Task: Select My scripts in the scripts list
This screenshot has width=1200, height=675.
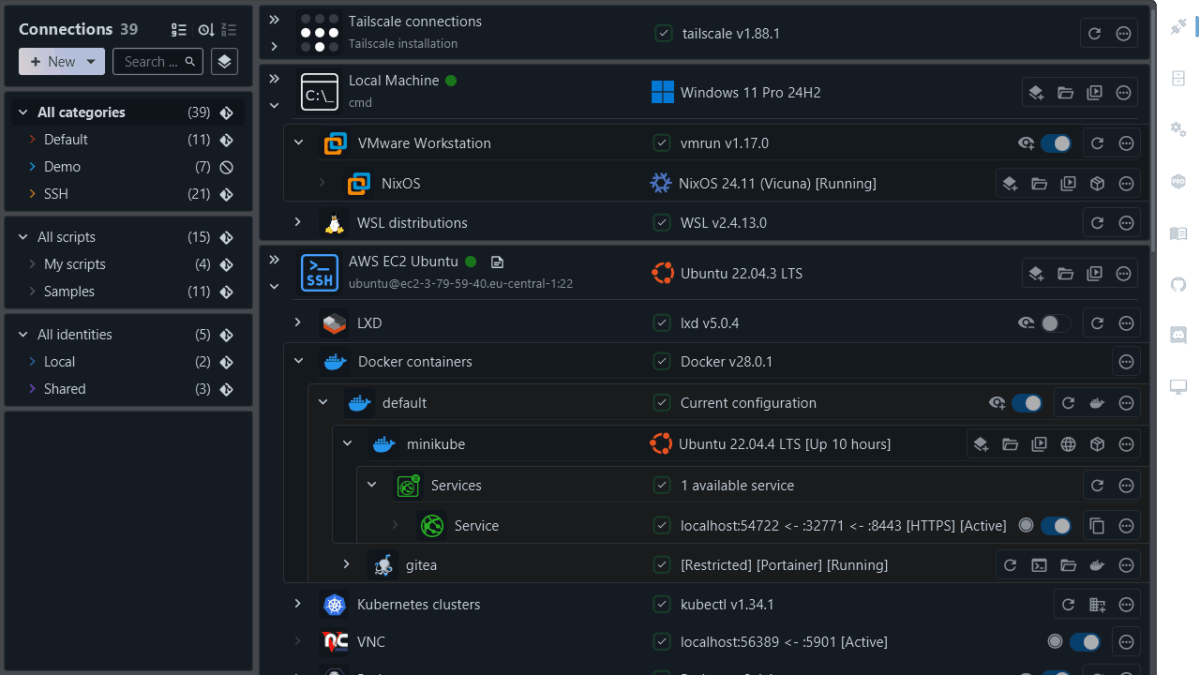Action: [128, 264]
